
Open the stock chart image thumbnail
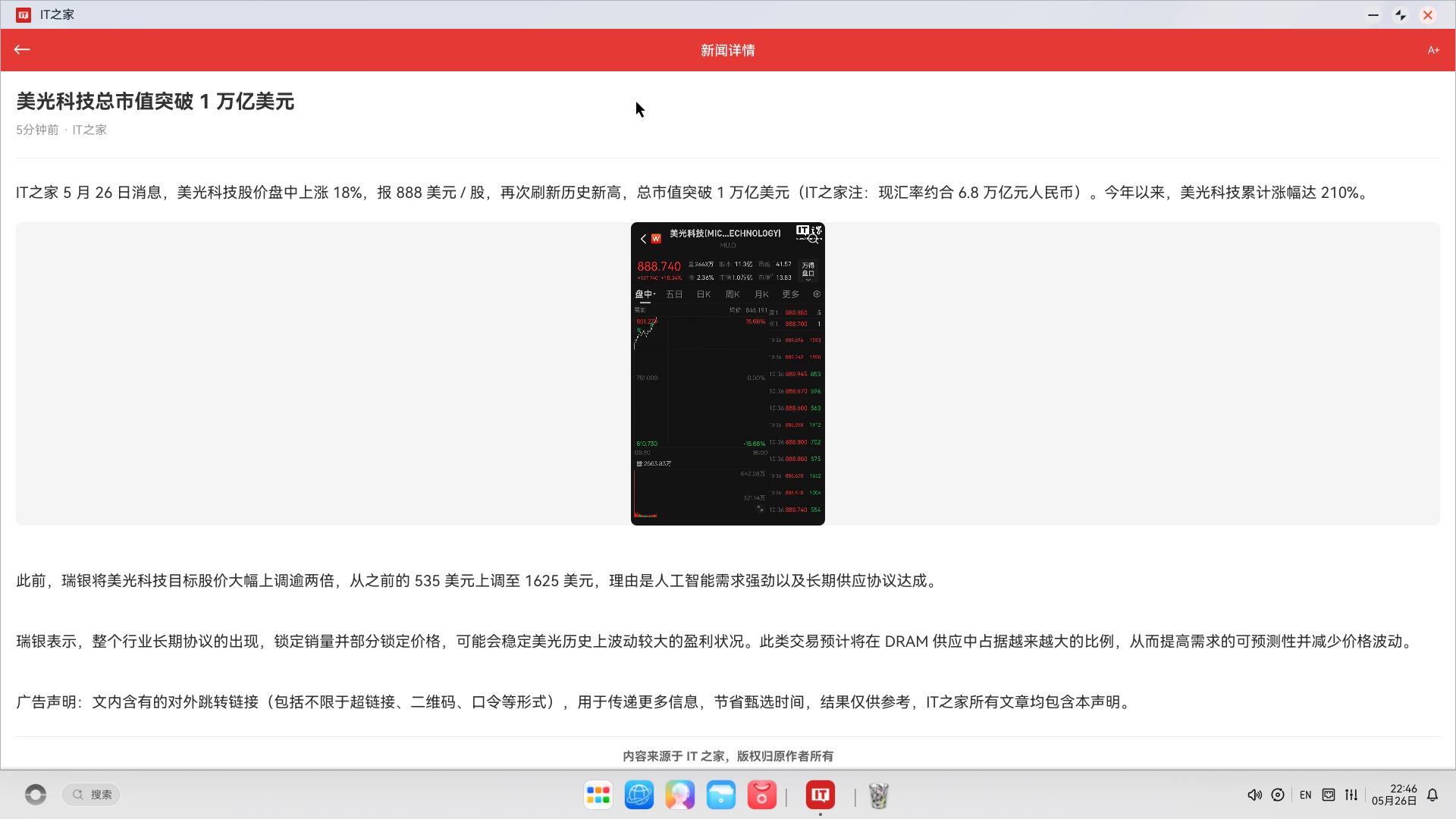727,374
